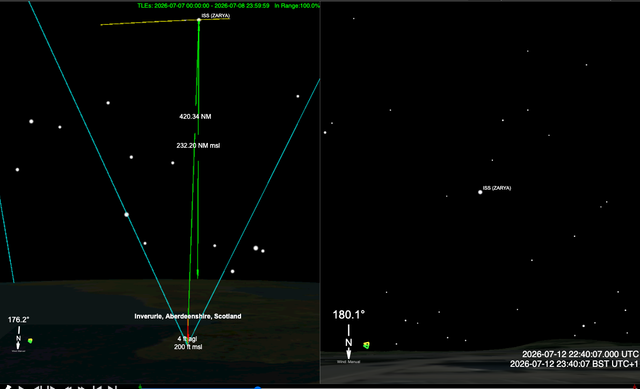Click the green-yellow target marker in right view
The width and height of the screenshot is (640, 389).
tap(366, 345)
